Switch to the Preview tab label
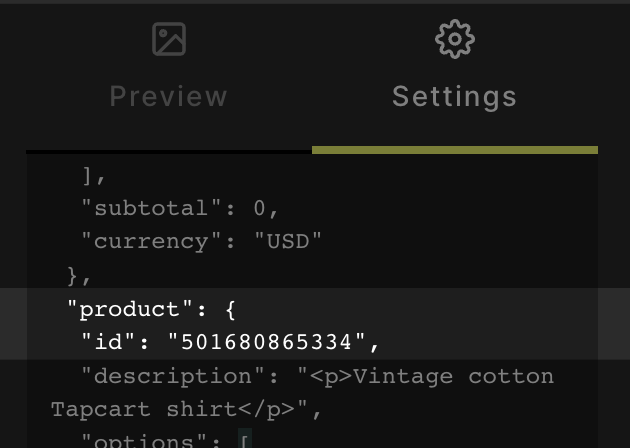Image resolution: width=630 pixels, height=448 pixels. pyautogui.click(x=169, y=96)
